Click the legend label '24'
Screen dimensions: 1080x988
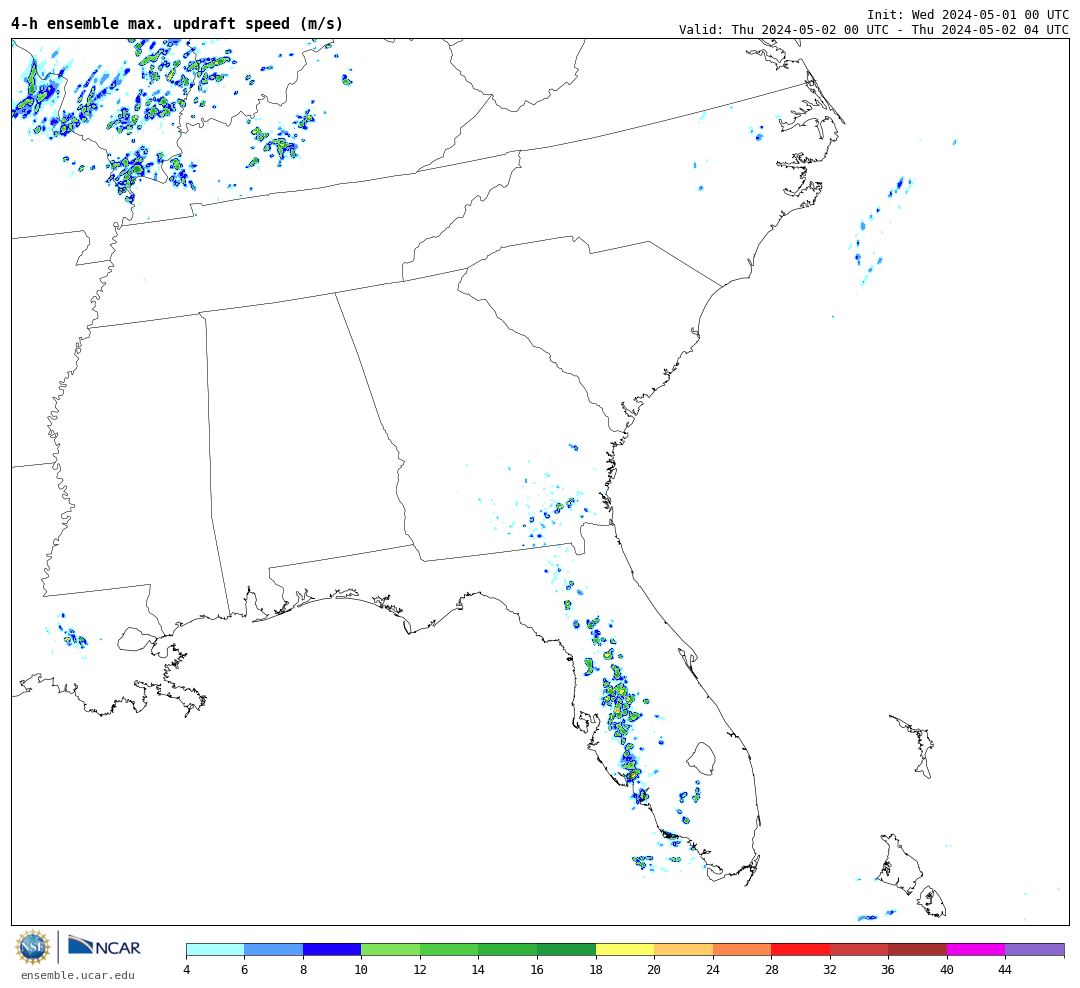[713, 969]
